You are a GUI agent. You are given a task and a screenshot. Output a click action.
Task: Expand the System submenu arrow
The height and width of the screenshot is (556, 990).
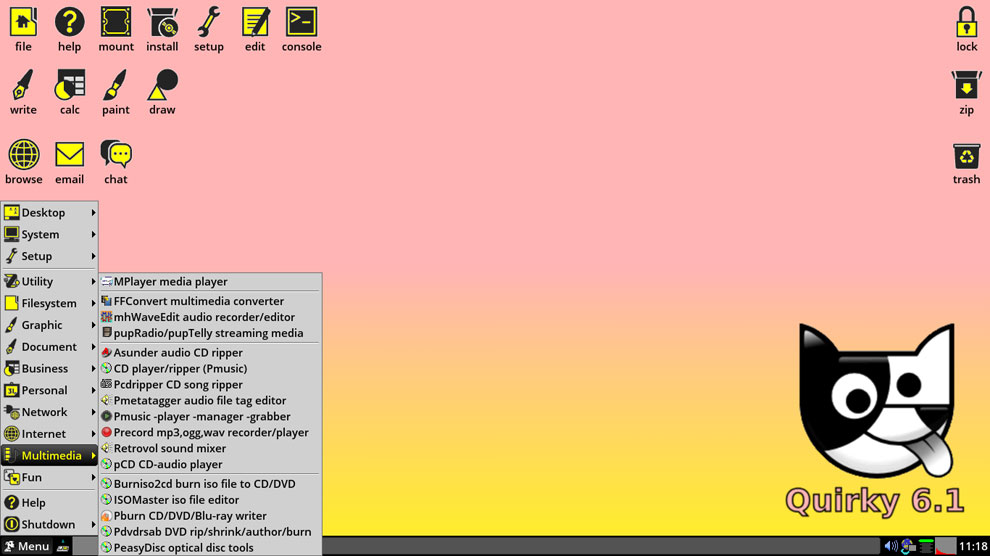pos(93,234)
